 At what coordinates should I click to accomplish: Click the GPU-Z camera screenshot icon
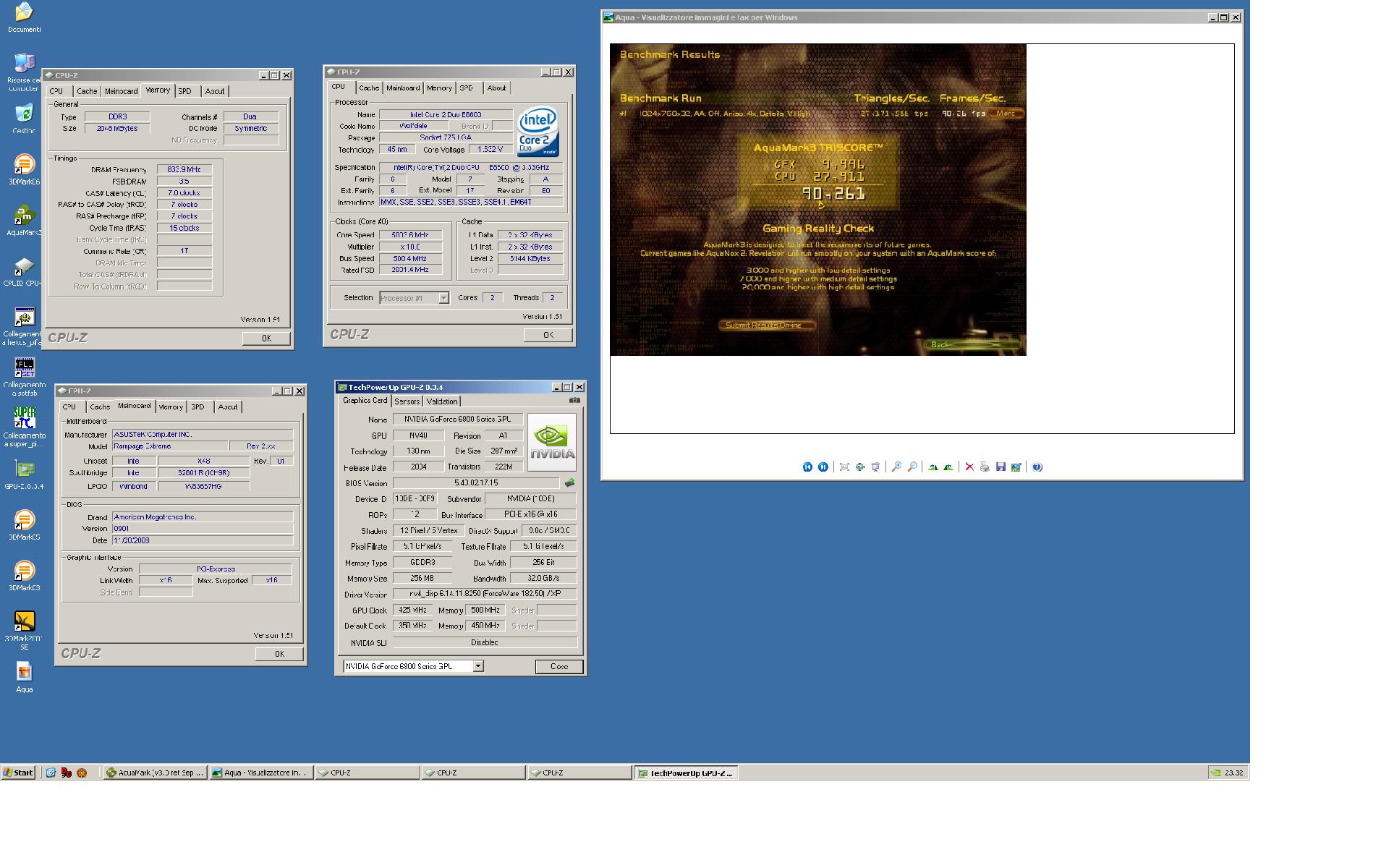574,400
